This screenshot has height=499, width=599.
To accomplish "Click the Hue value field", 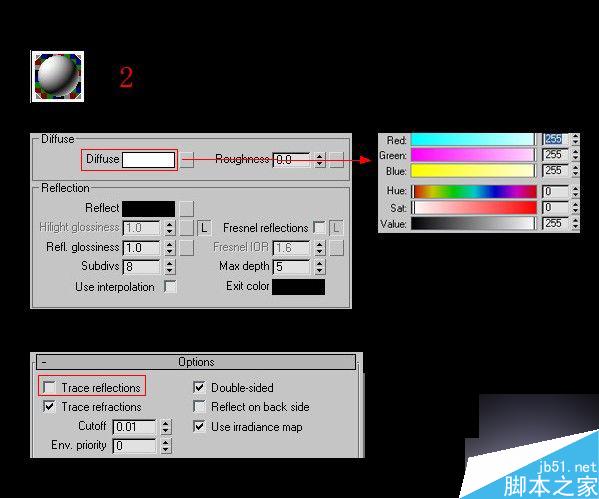I will point(555,191).
